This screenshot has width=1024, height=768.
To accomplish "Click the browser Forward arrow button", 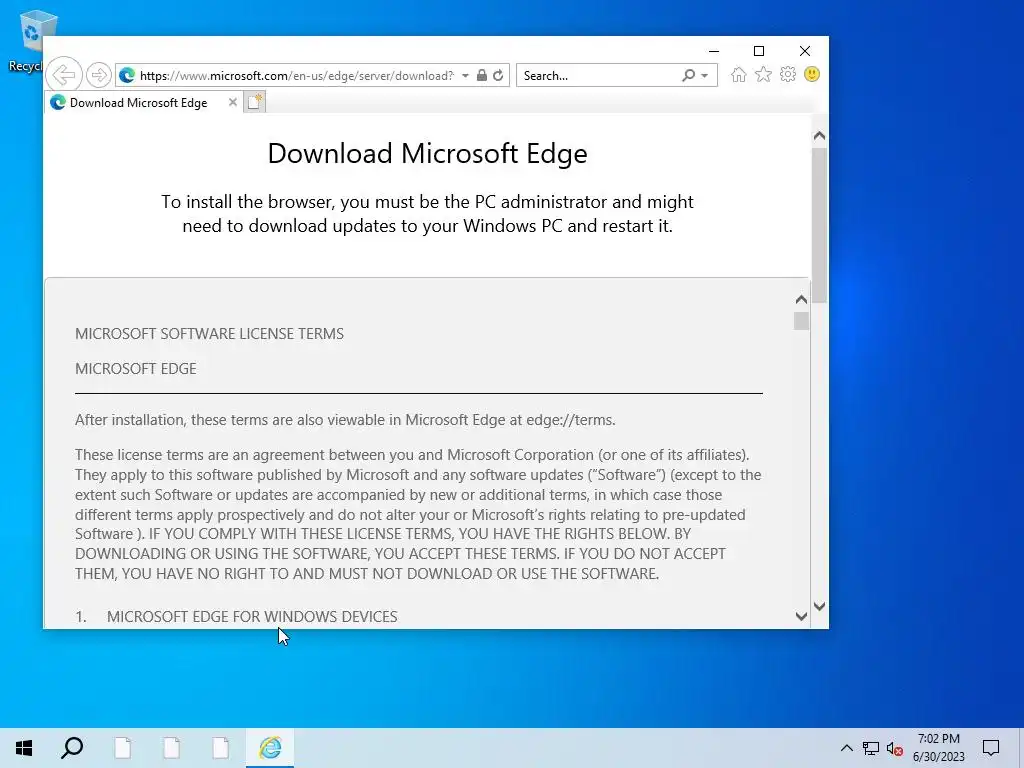I will (99, 75).
